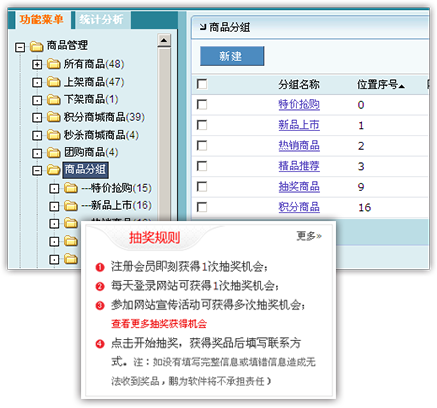Viewport: 437px width, 408px height.
Task: Click the folder icon beside 秒杀商城商品(4)
Action: 53,135
